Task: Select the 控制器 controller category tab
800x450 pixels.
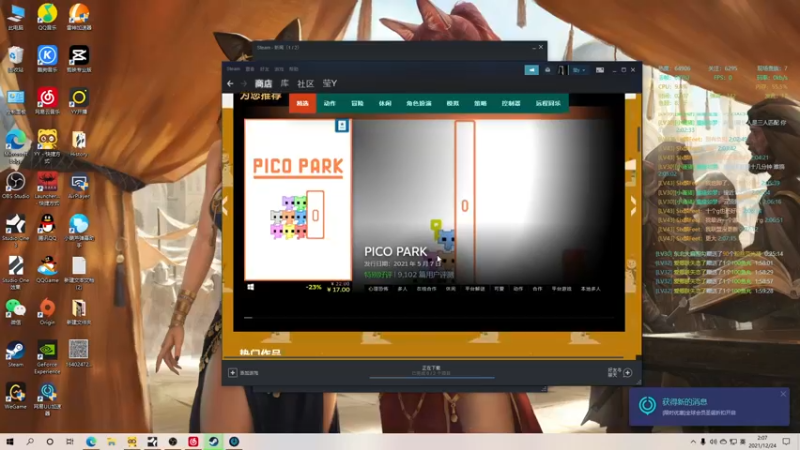Action: coord(511,103)
